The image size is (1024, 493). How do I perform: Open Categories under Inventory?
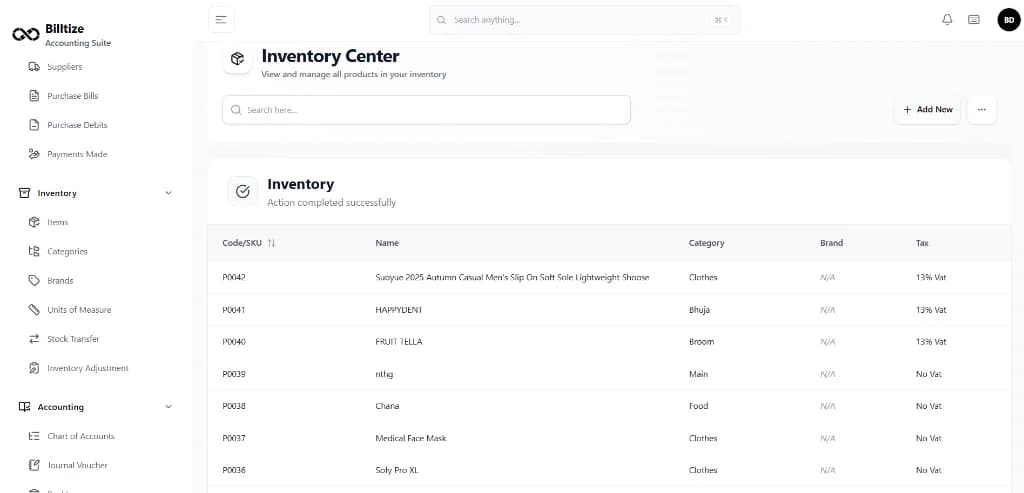[67, 251]
